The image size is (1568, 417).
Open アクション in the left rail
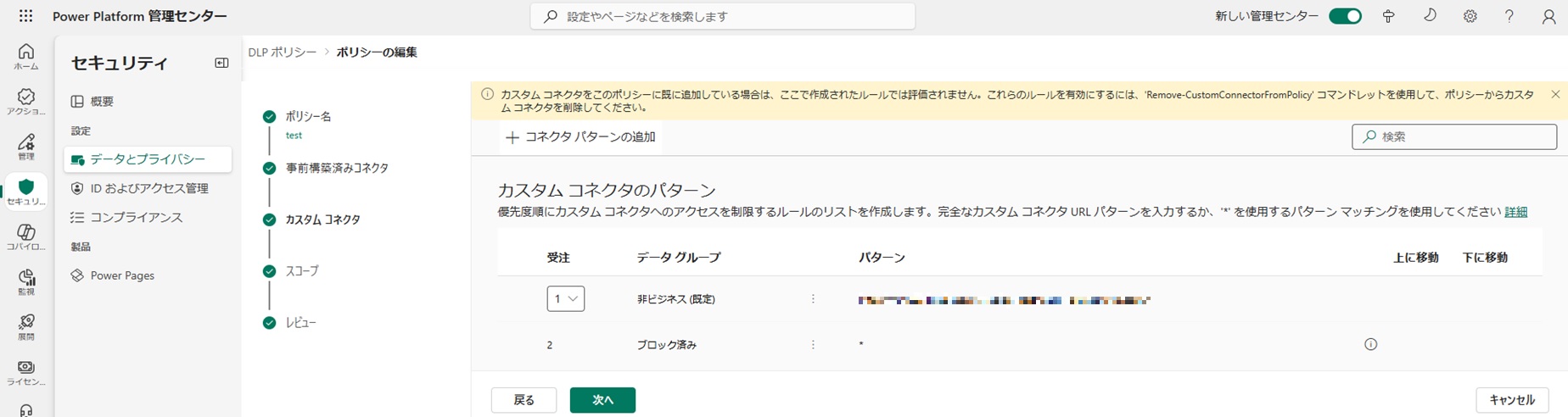[x=26, y=102]
